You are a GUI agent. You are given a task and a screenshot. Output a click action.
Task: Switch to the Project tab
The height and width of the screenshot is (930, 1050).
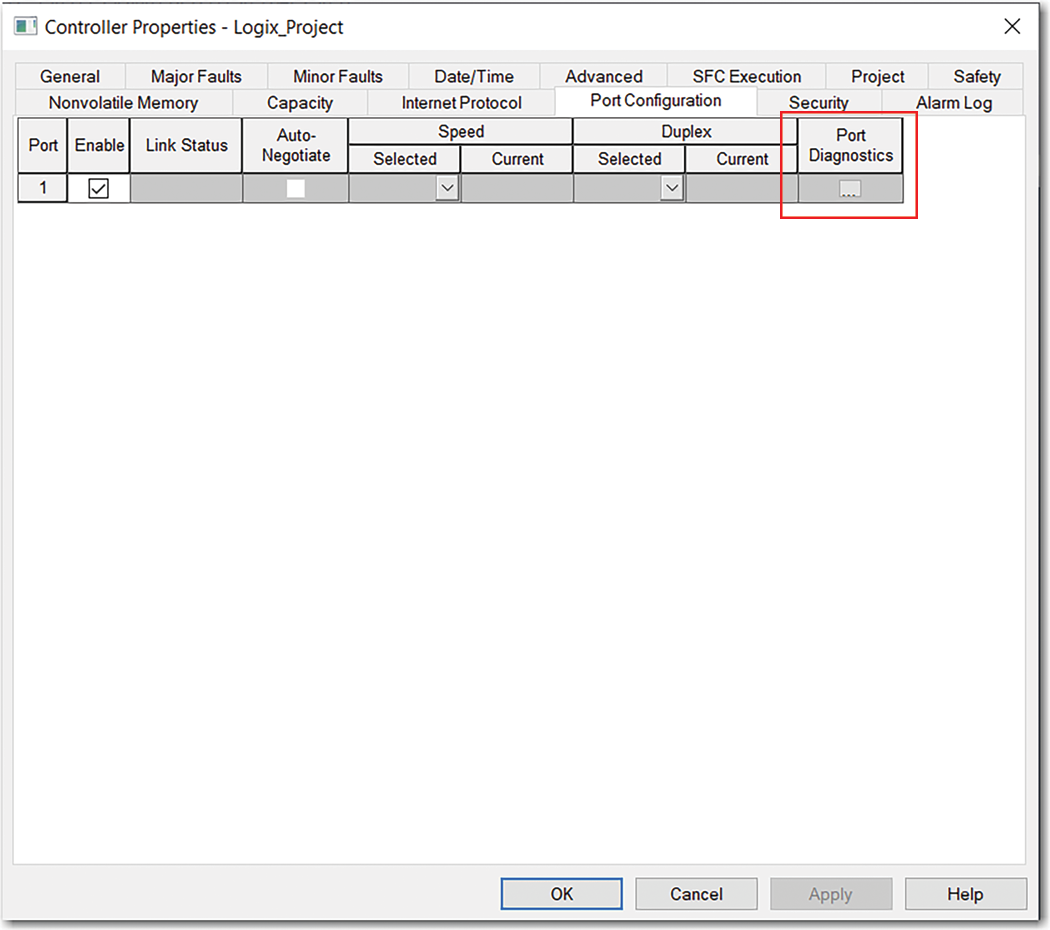(877, 76)
